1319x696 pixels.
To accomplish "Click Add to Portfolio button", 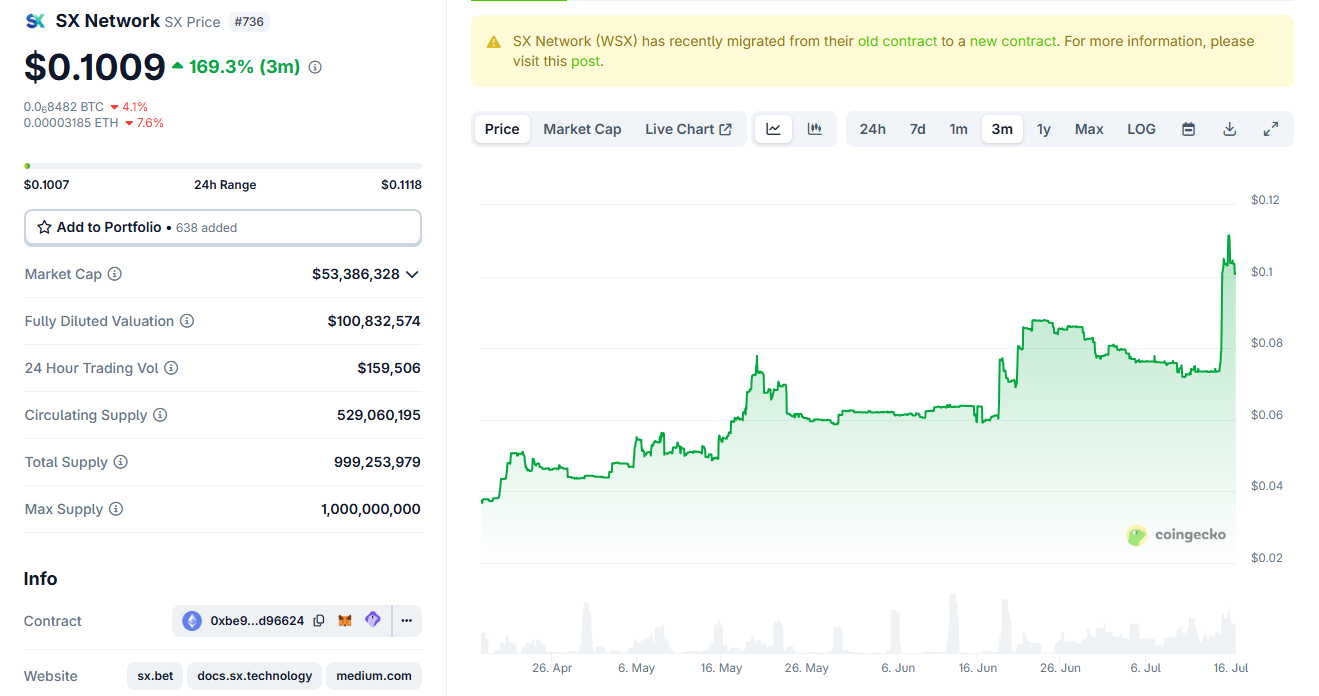I will (223, 227).
